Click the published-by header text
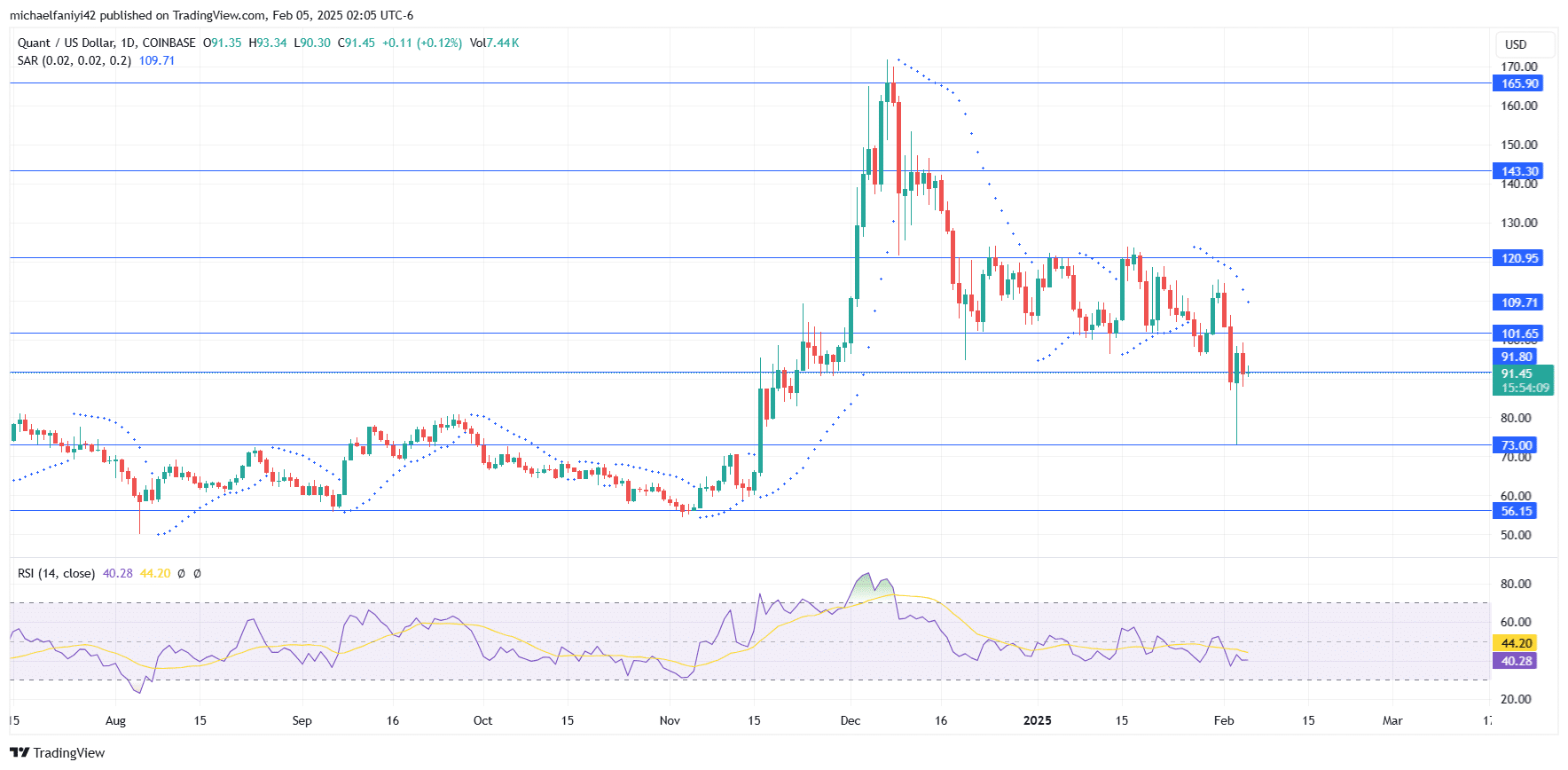Screen dimensions: 1568x770 [211, 15]
